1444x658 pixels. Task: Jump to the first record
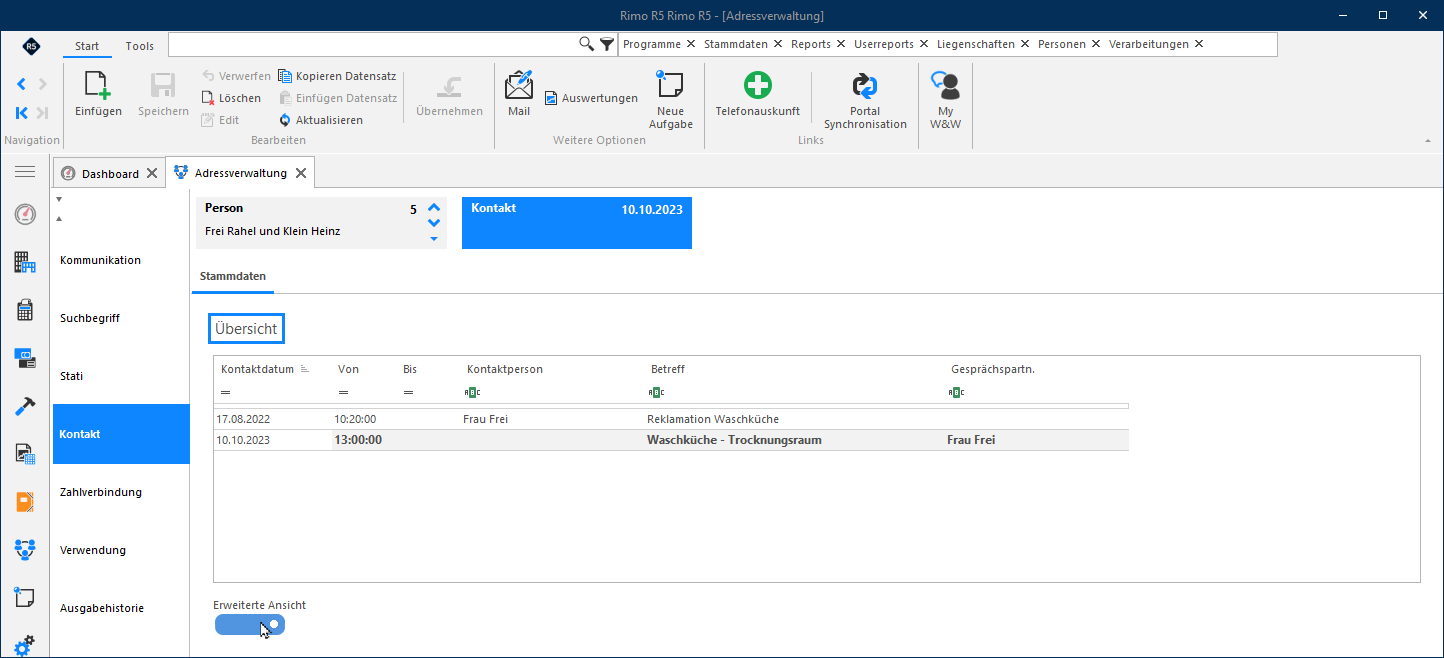pyautogui.click(x=22, y=113)
